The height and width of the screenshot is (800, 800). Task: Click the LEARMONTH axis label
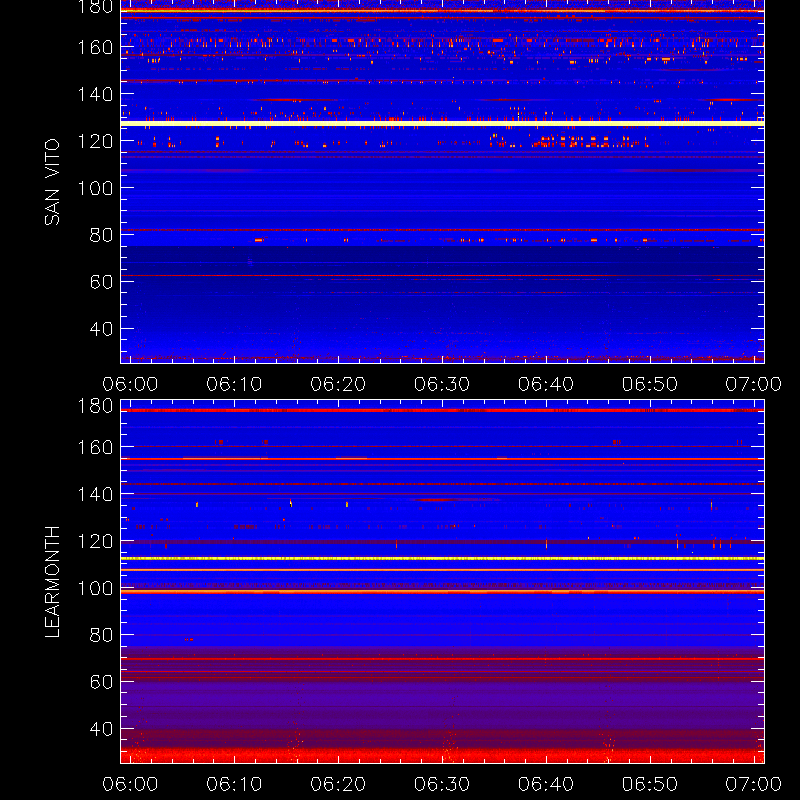(52, 582)
